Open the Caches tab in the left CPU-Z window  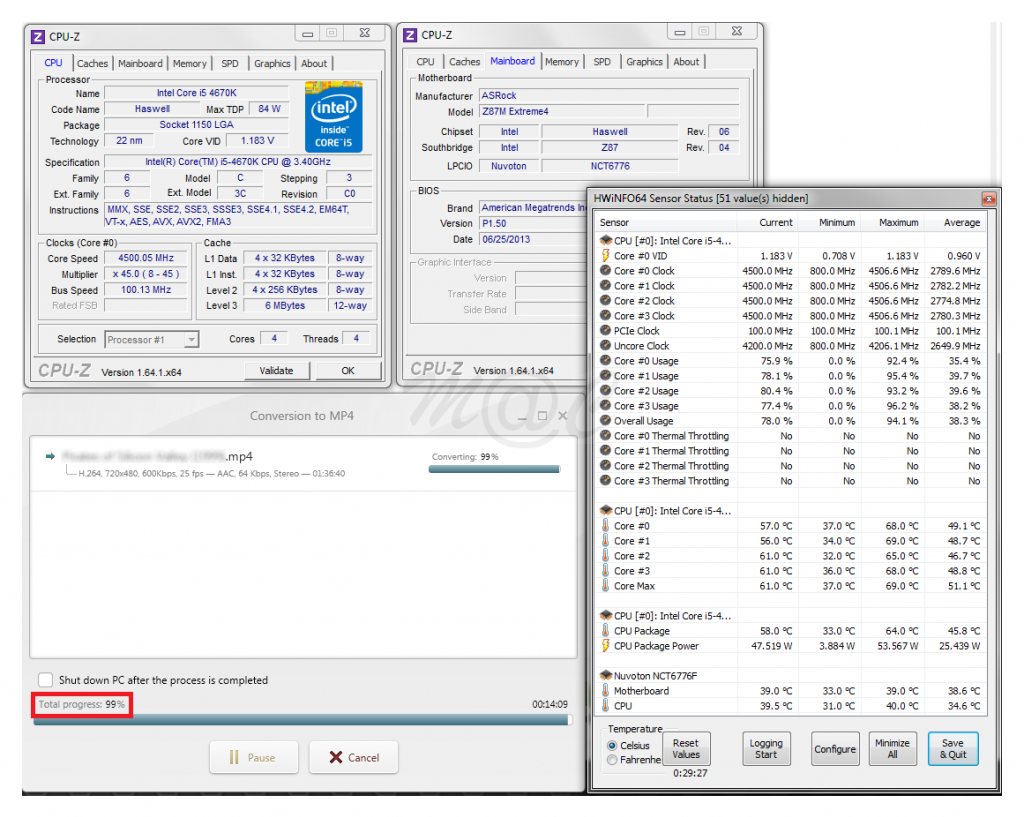pos(92,63)
